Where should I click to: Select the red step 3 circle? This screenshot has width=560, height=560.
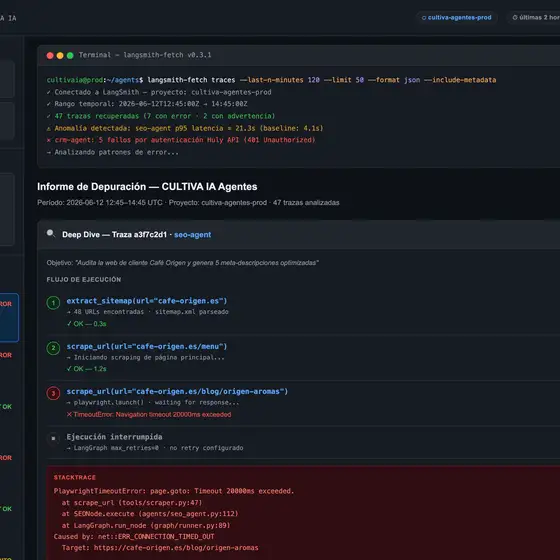click(53, 393)
